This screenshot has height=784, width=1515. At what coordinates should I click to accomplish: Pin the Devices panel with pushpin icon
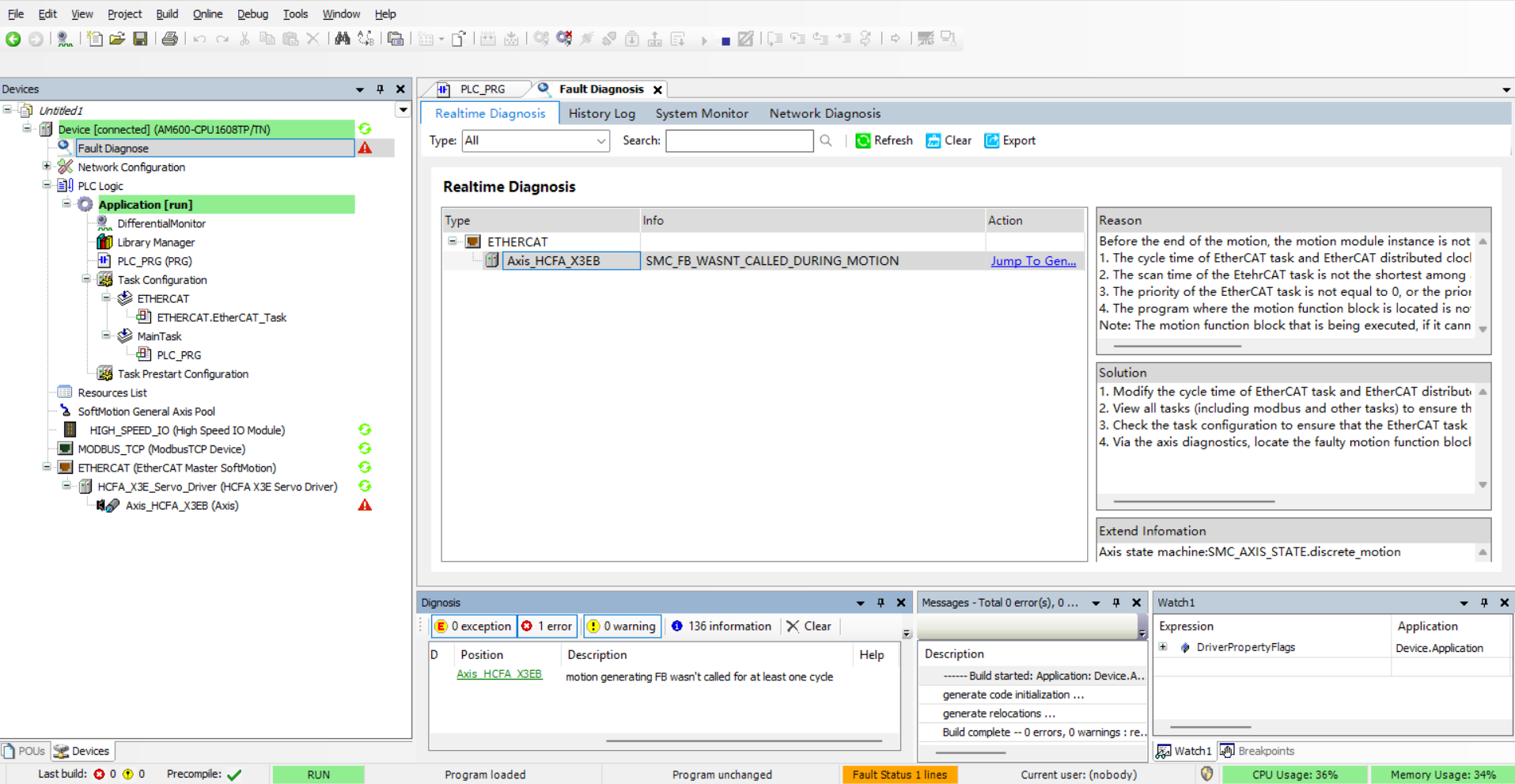[x=380, y=89]
